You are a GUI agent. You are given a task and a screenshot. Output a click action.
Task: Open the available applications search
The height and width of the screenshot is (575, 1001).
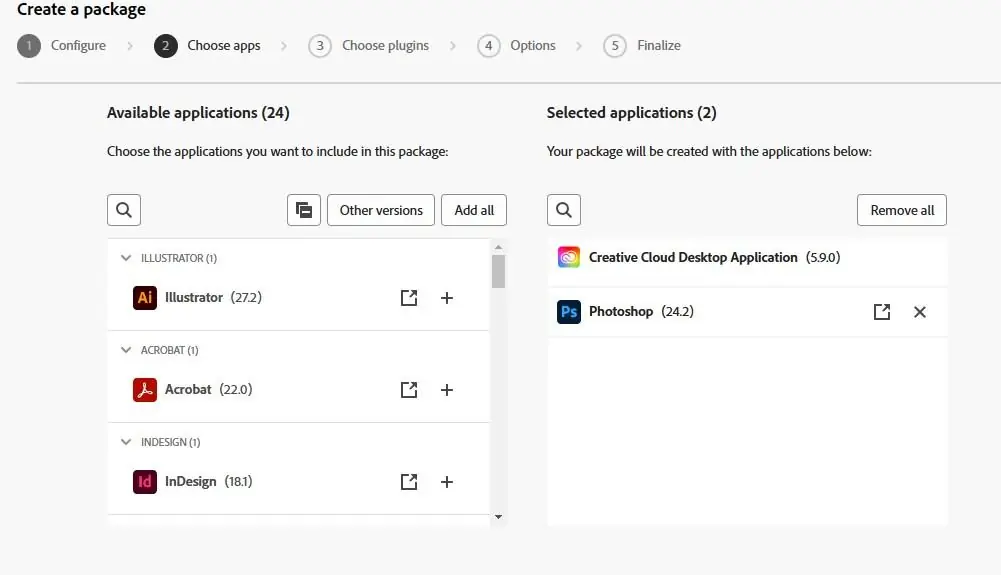coord(124,210)
